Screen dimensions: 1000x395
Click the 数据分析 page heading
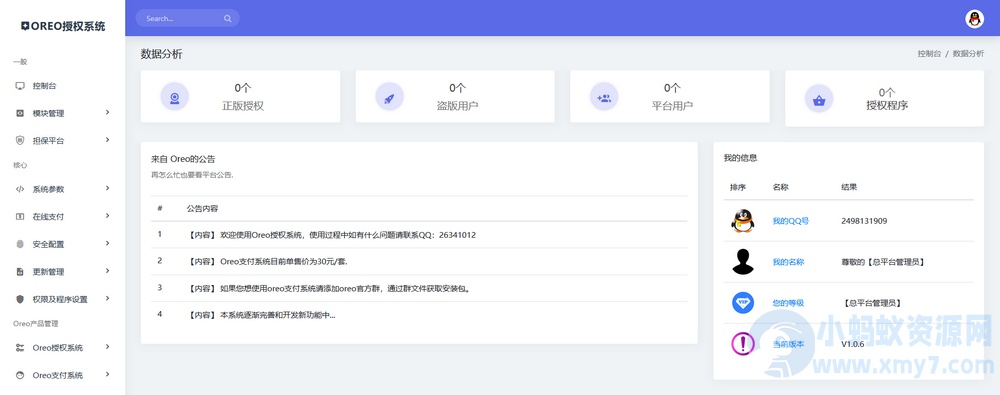[x=161, y=54]
